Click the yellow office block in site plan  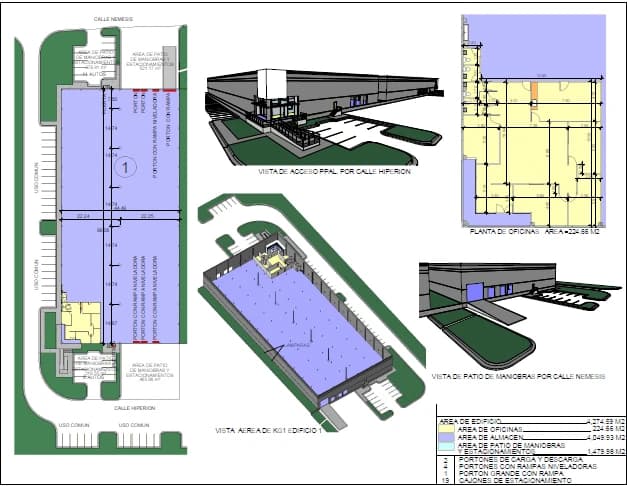click(x=79, y=322)
